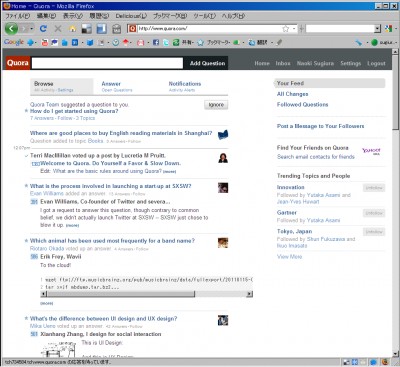This screenshot has width=400, height=367.
Task: Click the Quora favicon in the address bar
Action: click(132, 29)
